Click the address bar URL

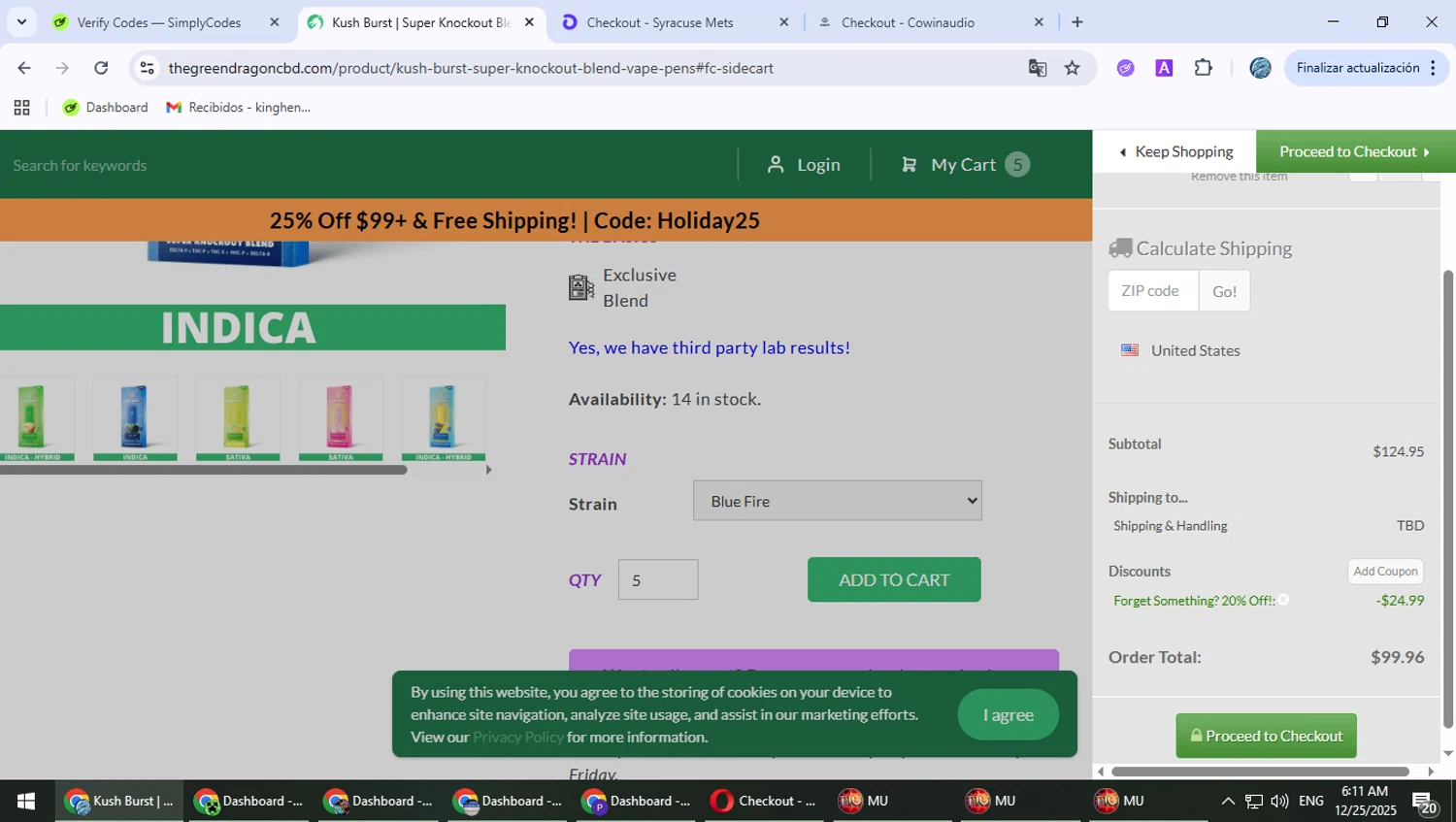tap(471, 68)
